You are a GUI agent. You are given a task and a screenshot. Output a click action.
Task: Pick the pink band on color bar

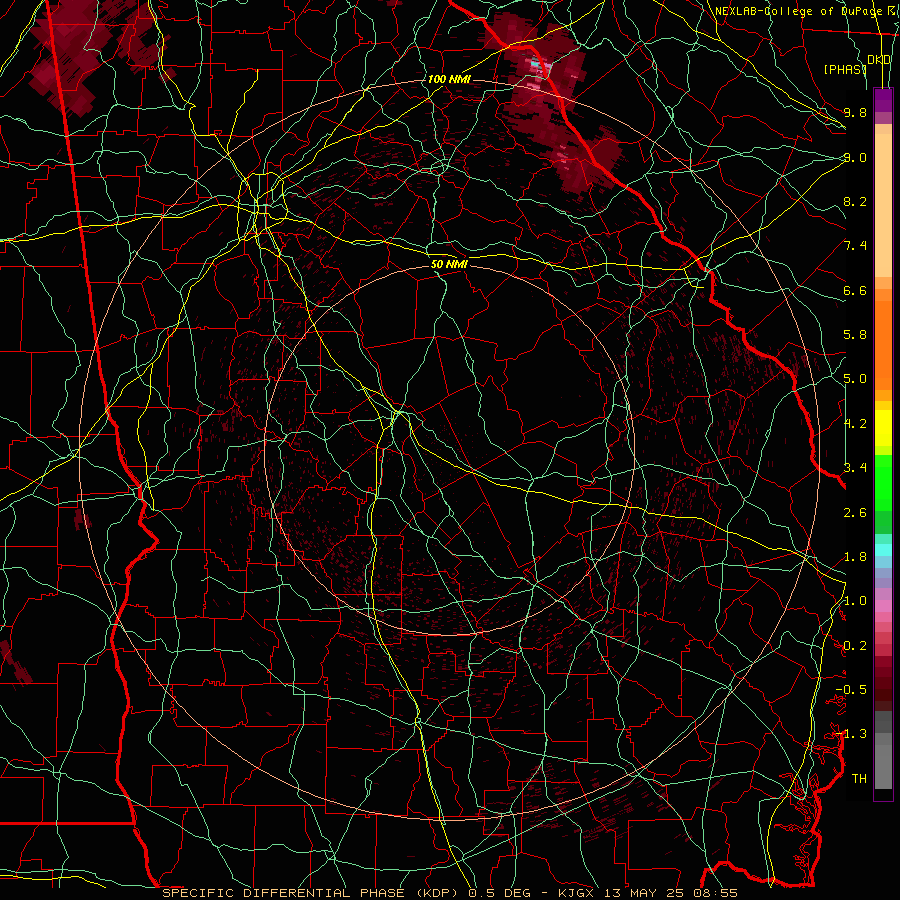[883, 606]
